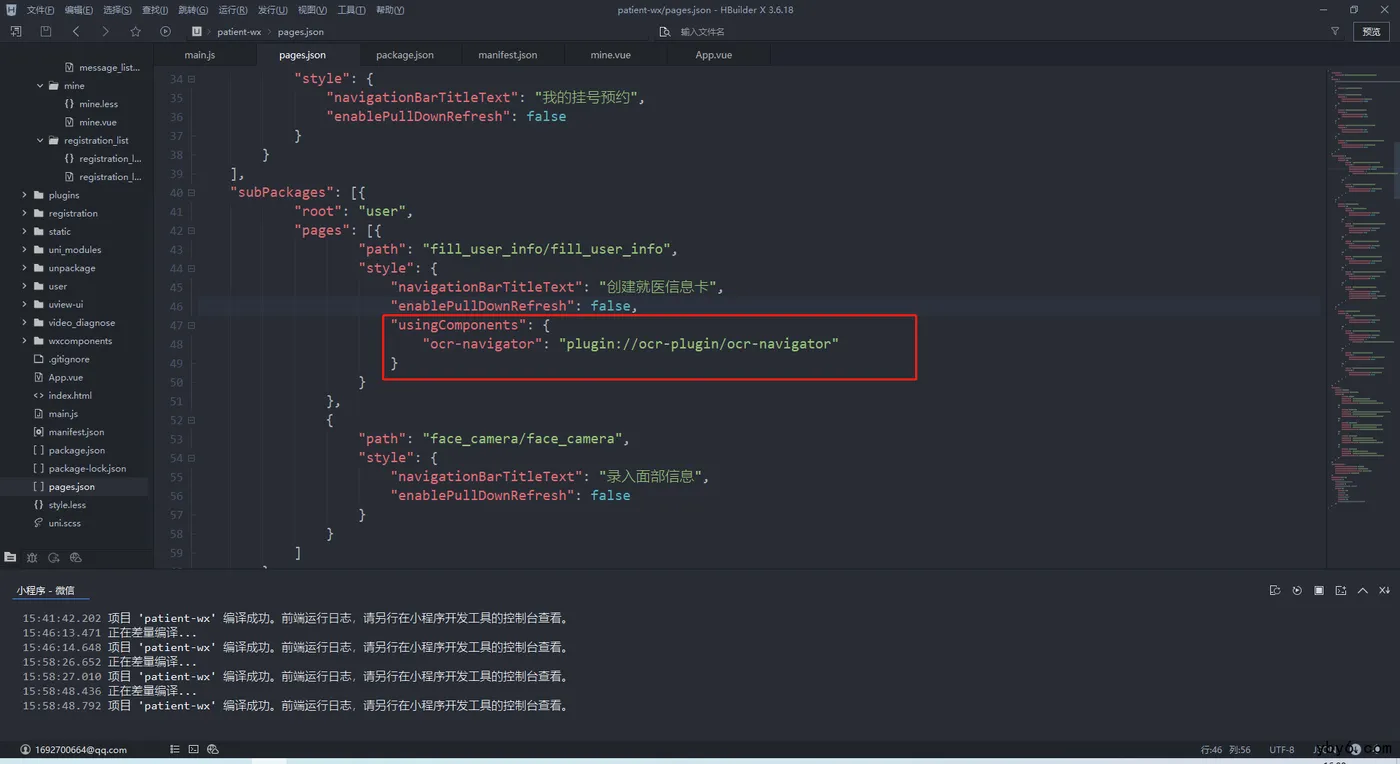Click the 预览 preview button
1400x764 pixels.
[x=1371, y=32]
